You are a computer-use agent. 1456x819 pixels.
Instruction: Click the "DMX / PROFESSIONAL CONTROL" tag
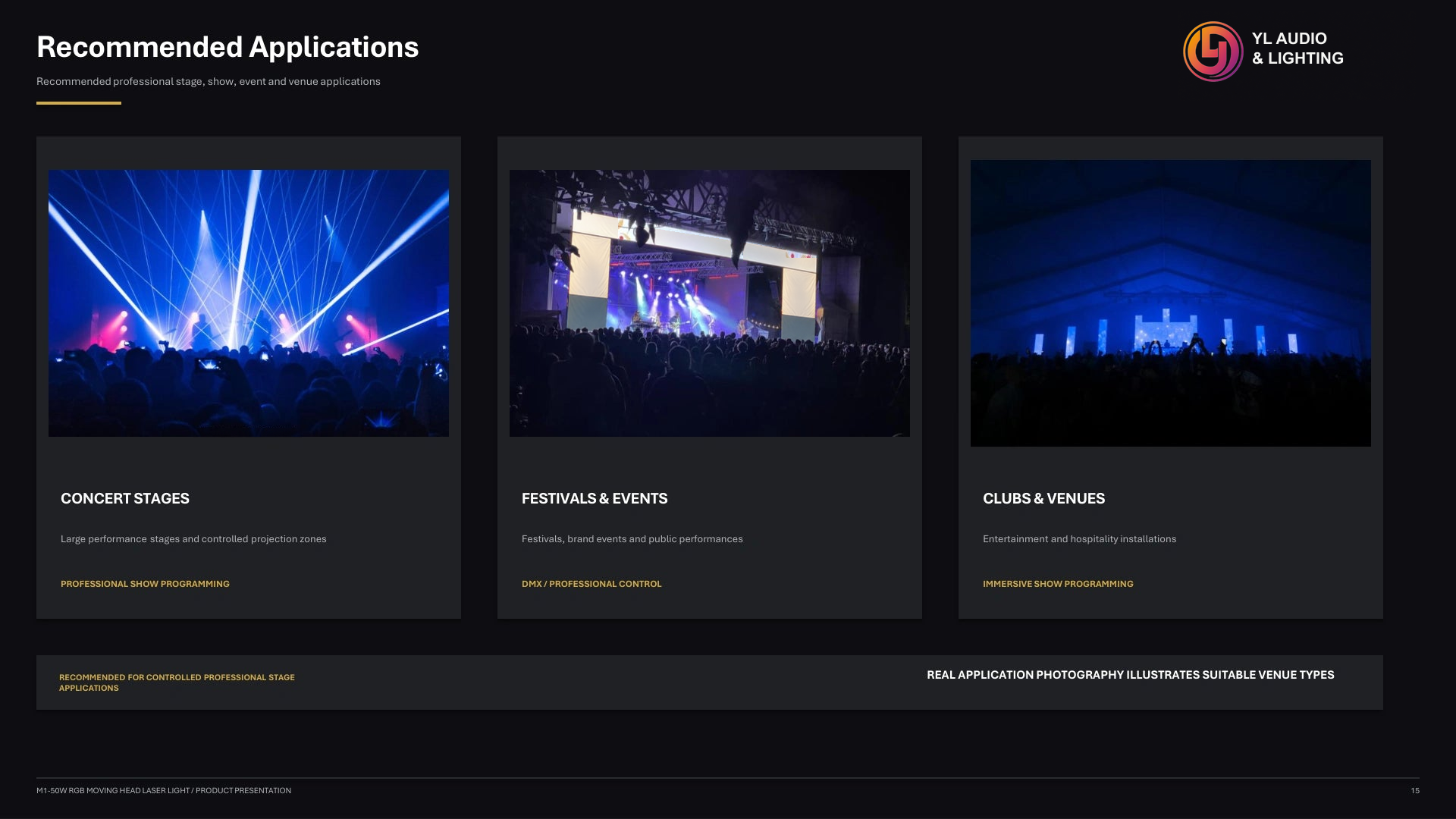(x=591, y=584)
